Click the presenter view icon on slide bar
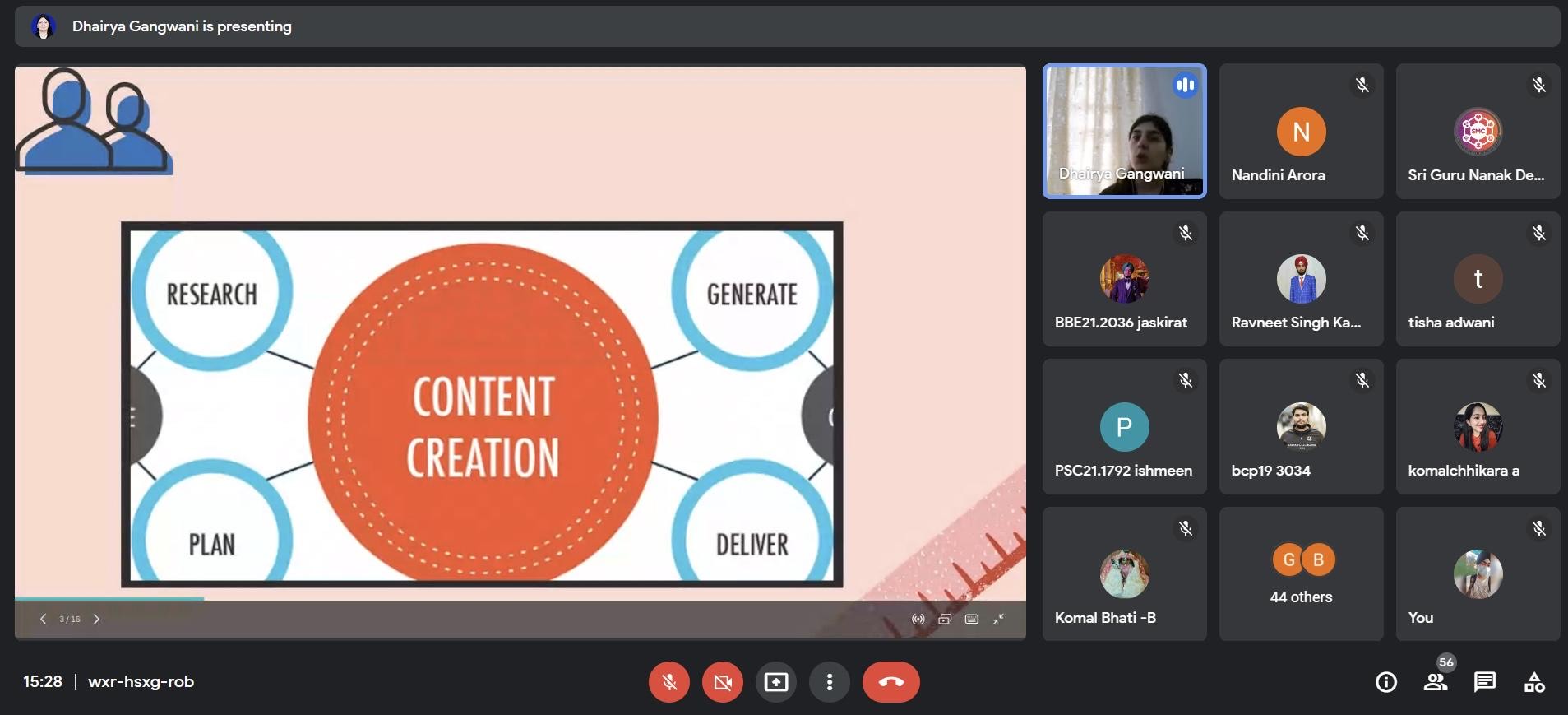 tap(945, 619)
